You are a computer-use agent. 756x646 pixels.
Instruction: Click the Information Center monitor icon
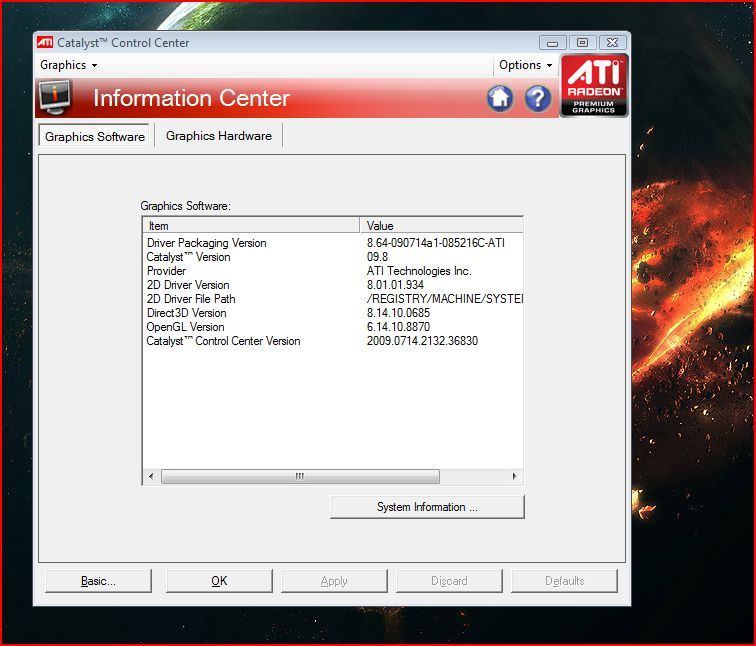pyautogui.click(x=55, y=97)
